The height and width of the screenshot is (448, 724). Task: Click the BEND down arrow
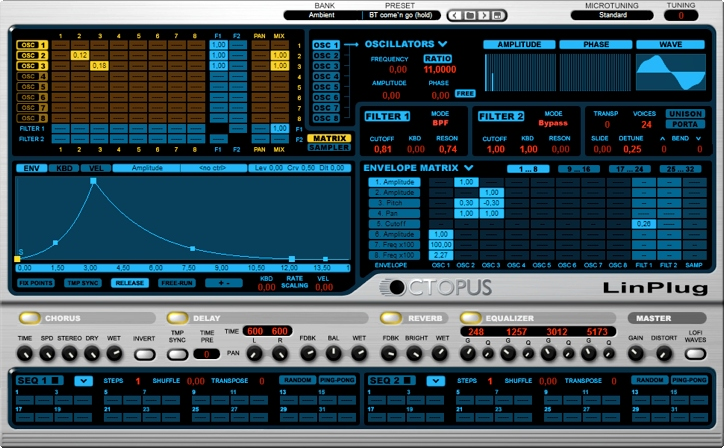[x=699, y=139]
